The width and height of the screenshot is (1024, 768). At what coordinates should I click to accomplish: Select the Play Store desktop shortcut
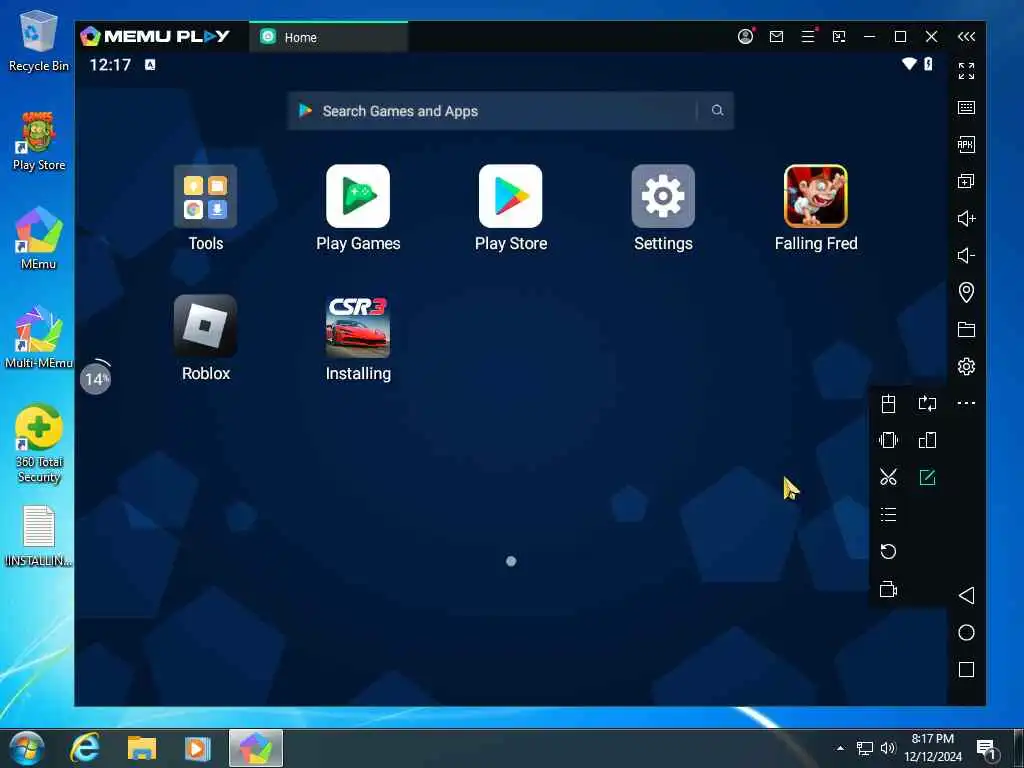39,141
